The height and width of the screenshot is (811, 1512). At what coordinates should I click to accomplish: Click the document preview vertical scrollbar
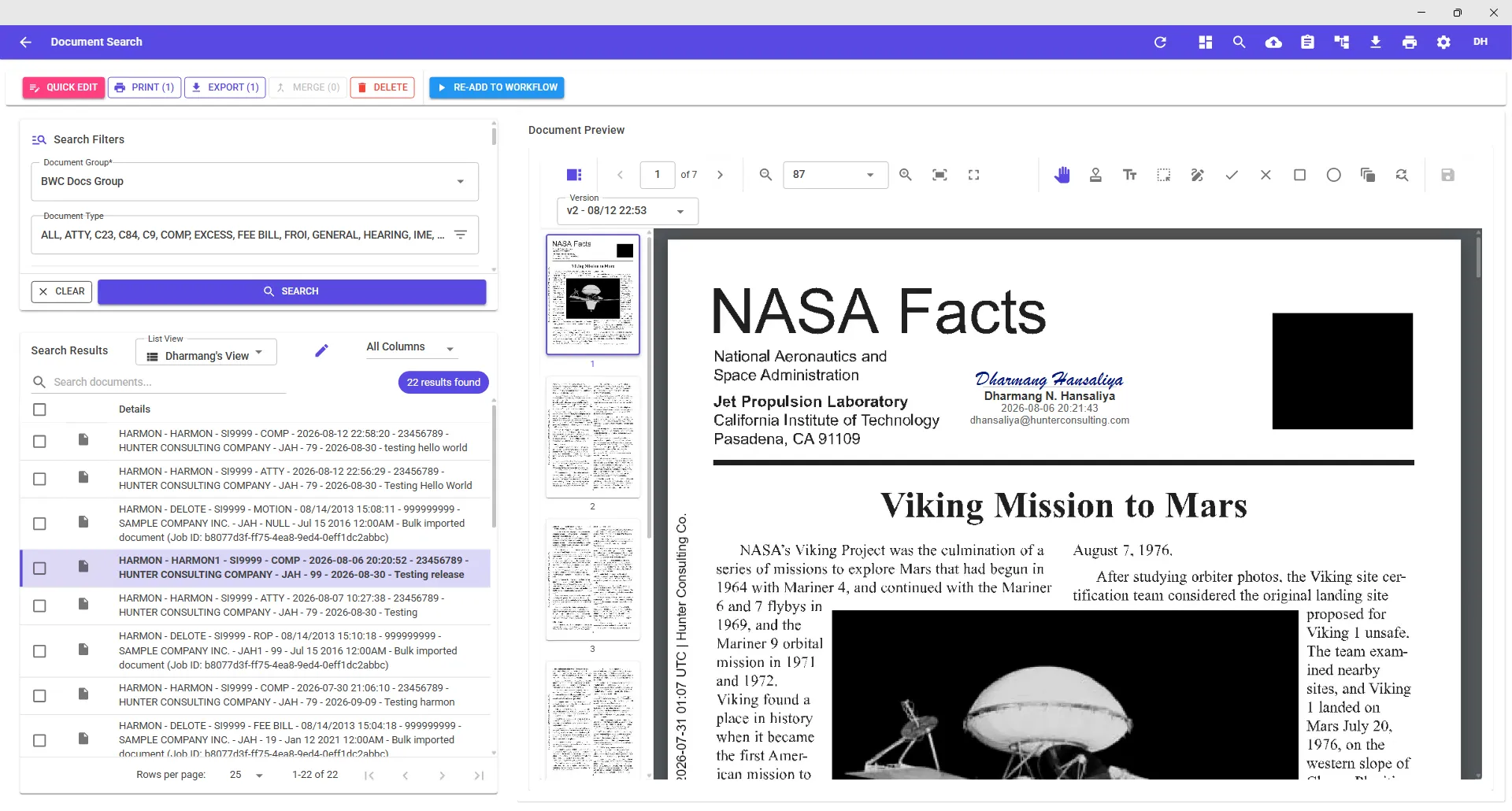1478,256
